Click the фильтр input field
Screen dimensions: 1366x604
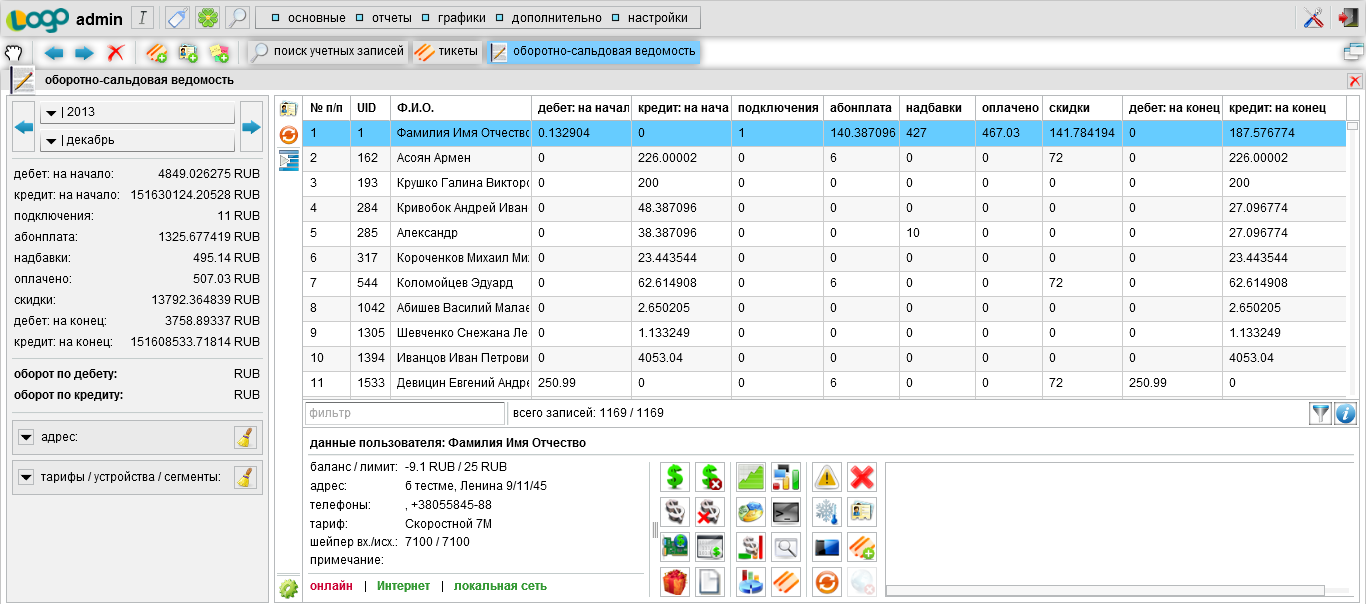point(405,413)
